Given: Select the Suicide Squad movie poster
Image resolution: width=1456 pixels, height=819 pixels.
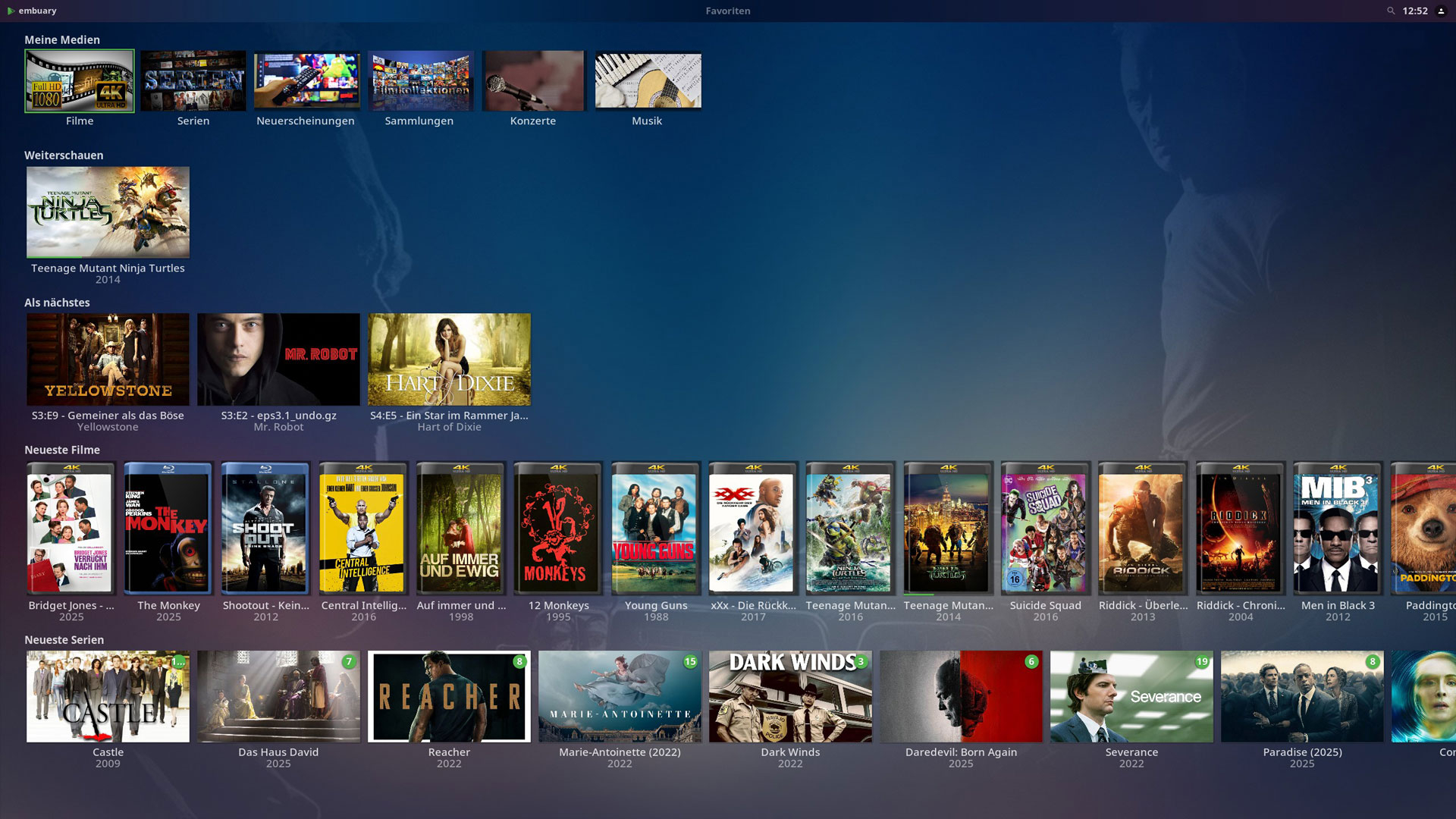Looking at the screenshot, I should click(1046, 529).
